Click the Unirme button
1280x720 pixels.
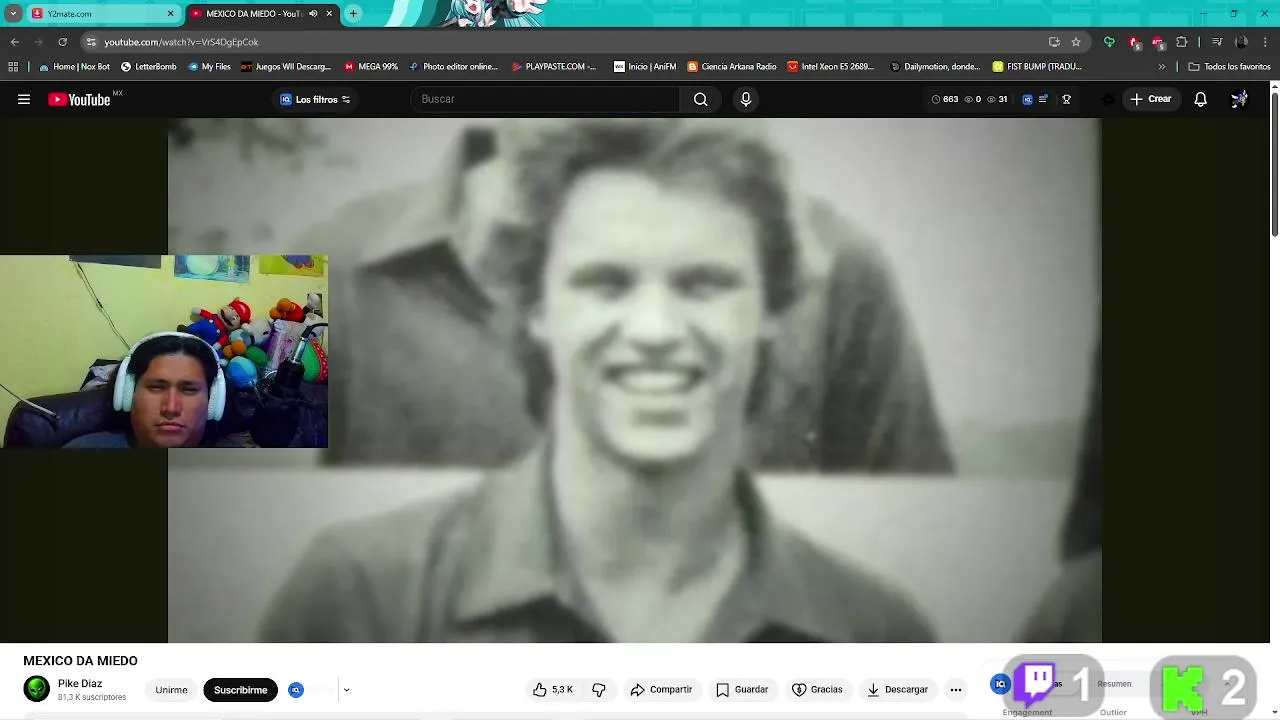pyautogui.click(x=171, y=690)
